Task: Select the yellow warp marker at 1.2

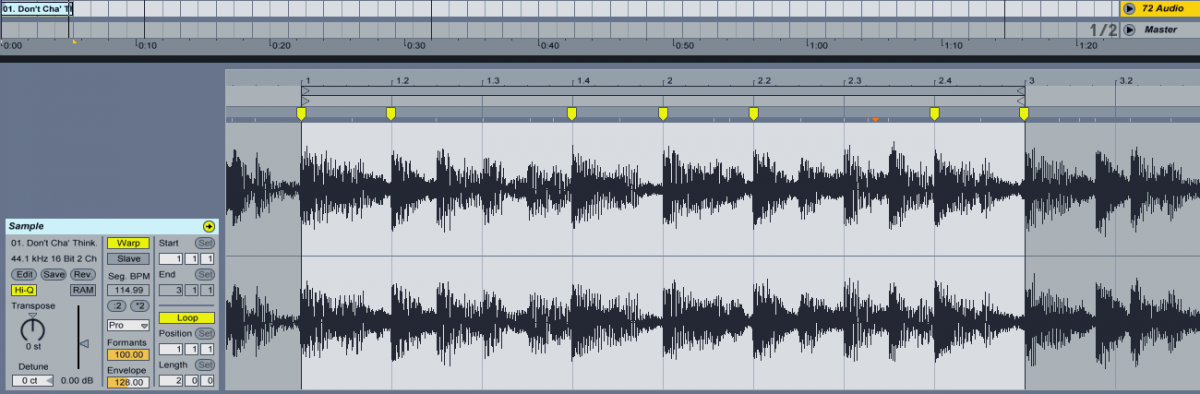Action: 391,114
